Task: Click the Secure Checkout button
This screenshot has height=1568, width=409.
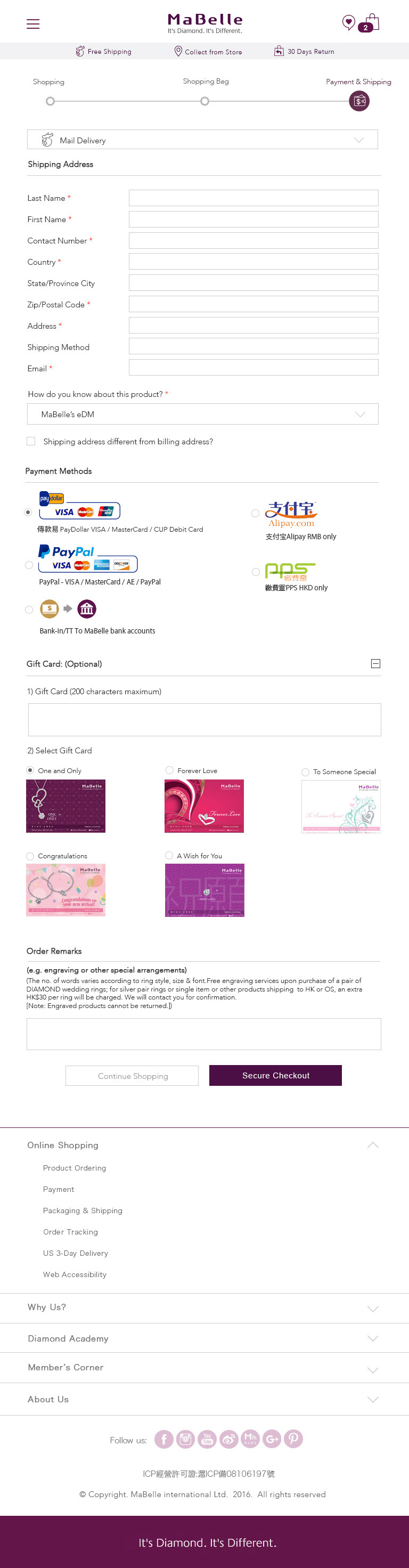Action: (x=276, y=1076)
